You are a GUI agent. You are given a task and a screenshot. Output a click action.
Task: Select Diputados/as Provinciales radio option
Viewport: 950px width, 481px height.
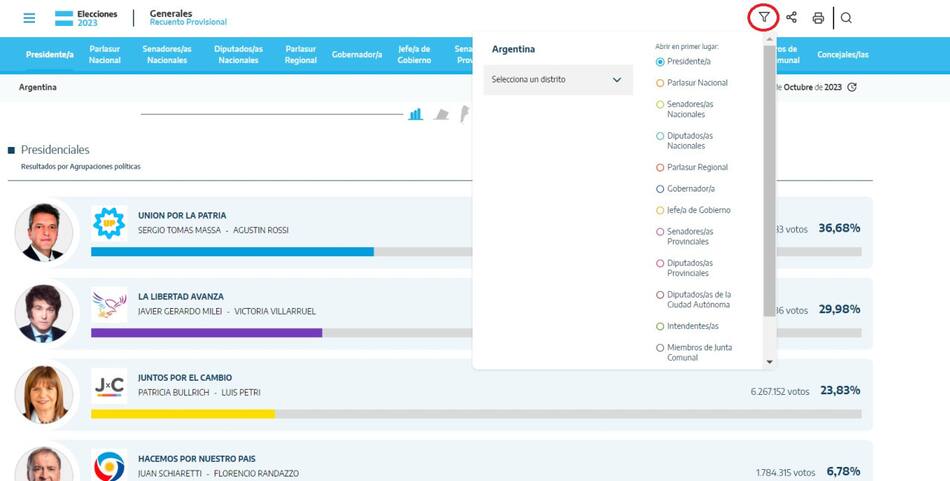point(660,264)
